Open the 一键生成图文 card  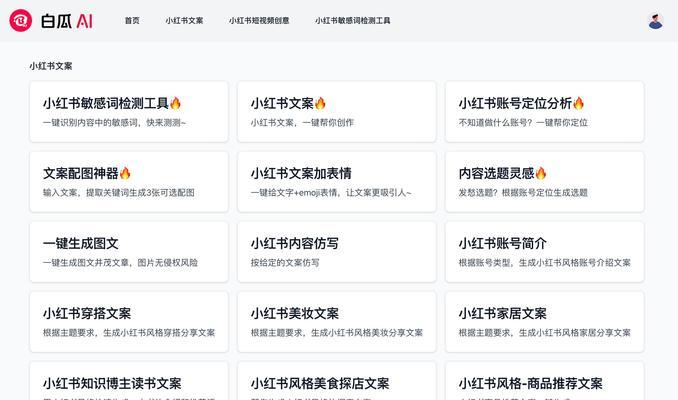point(129,252)
